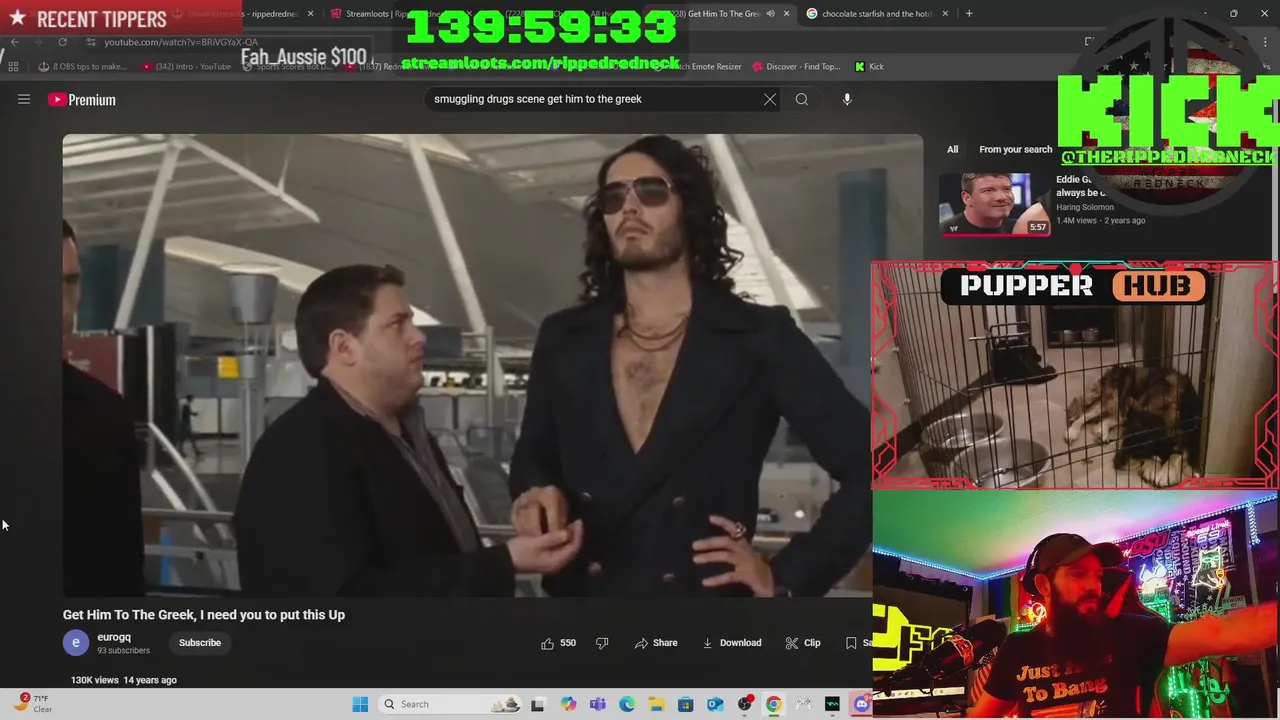Open Task View from taskbar

538,704
